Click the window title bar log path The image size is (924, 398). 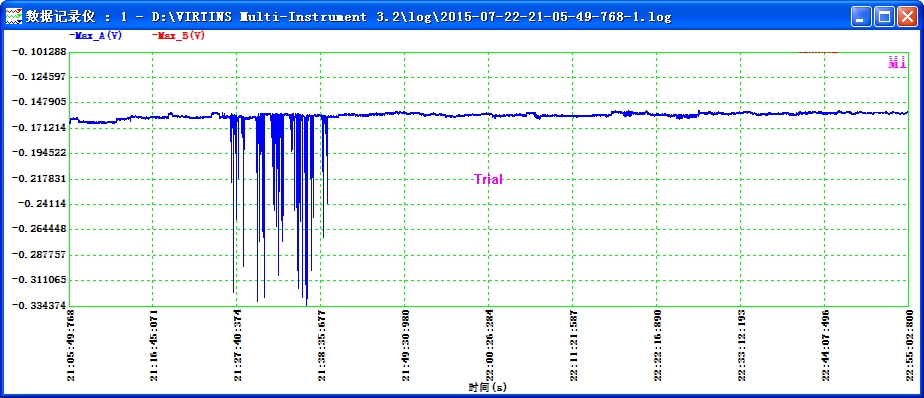411,17
